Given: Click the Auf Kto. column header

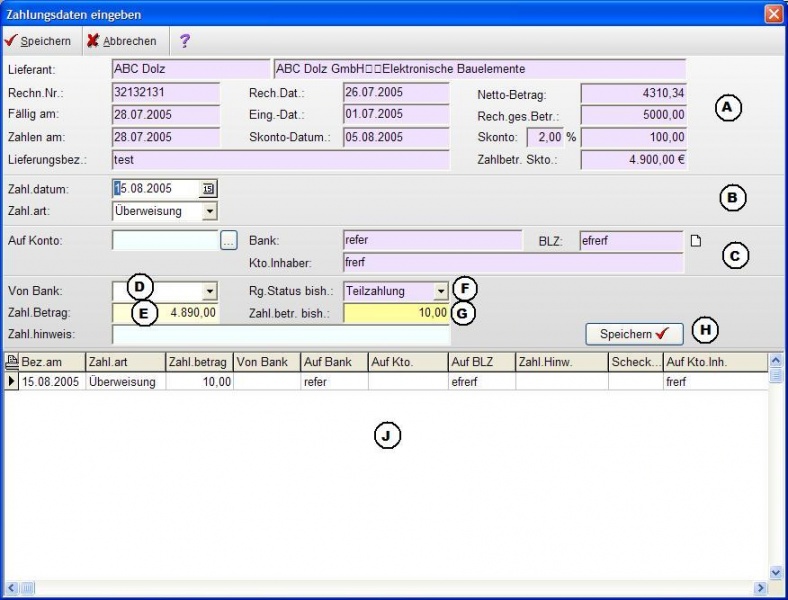Looking at the screenshot, I should [408, 362].
